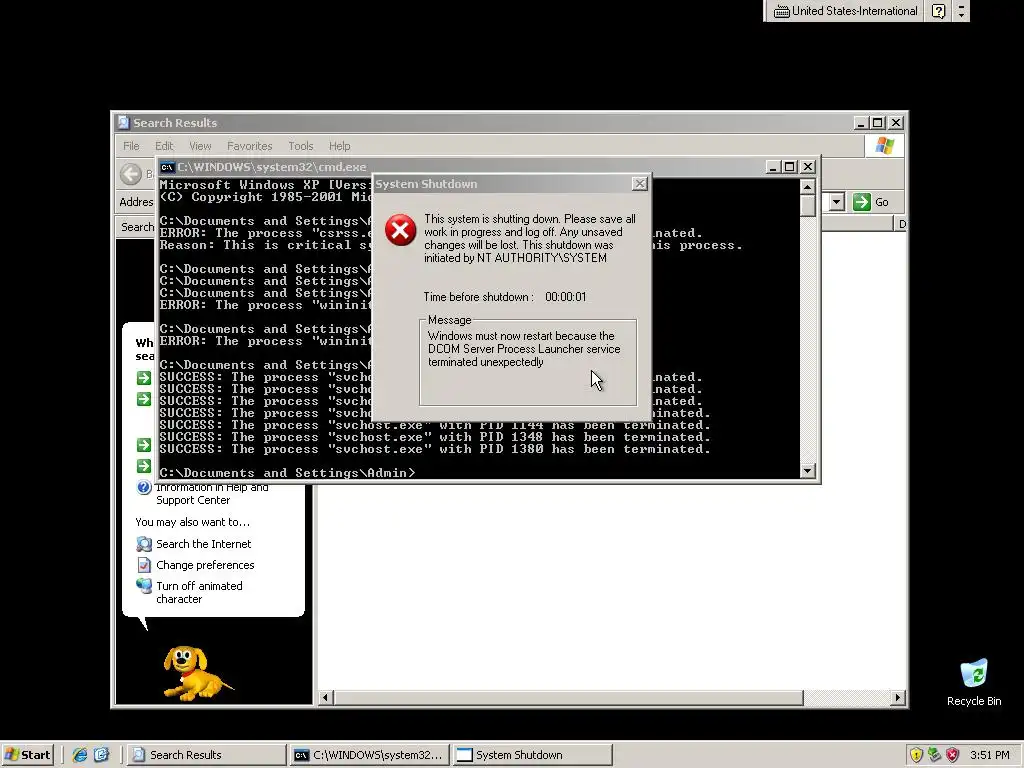Screen dimensions: 1024x768
Task: Click left arrow of horizontal scrollbar
Action: tap(325, 697)
